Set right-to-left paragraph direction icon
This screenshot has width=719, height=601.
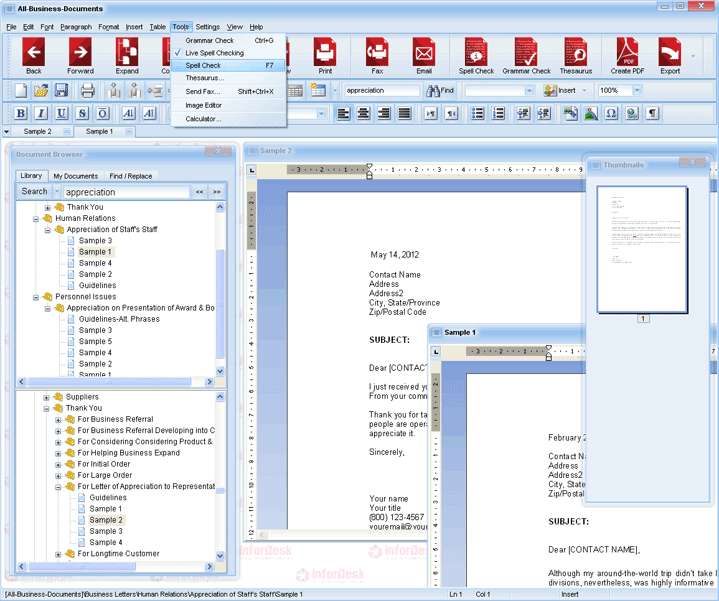click(x=452, y=113)
